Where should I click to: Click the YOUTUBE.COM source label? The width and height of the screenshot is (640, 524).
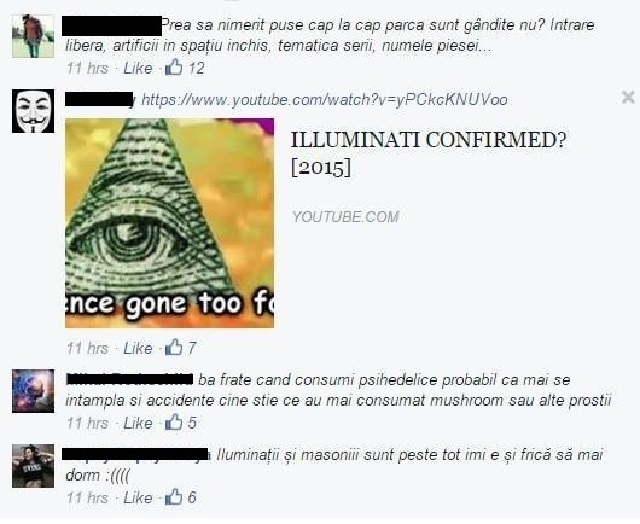(x=345, y=217)
